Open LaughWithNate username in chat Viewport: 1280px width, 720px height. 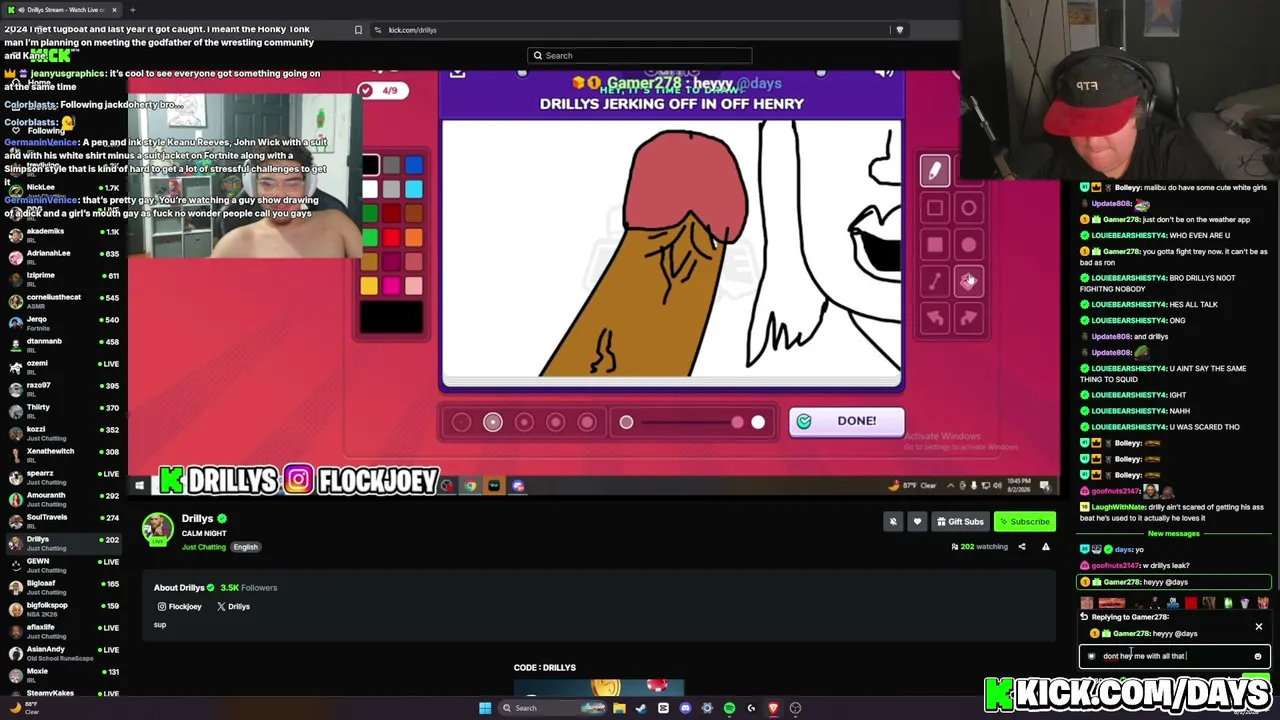pyautogui.click(x=1118, y=507)
